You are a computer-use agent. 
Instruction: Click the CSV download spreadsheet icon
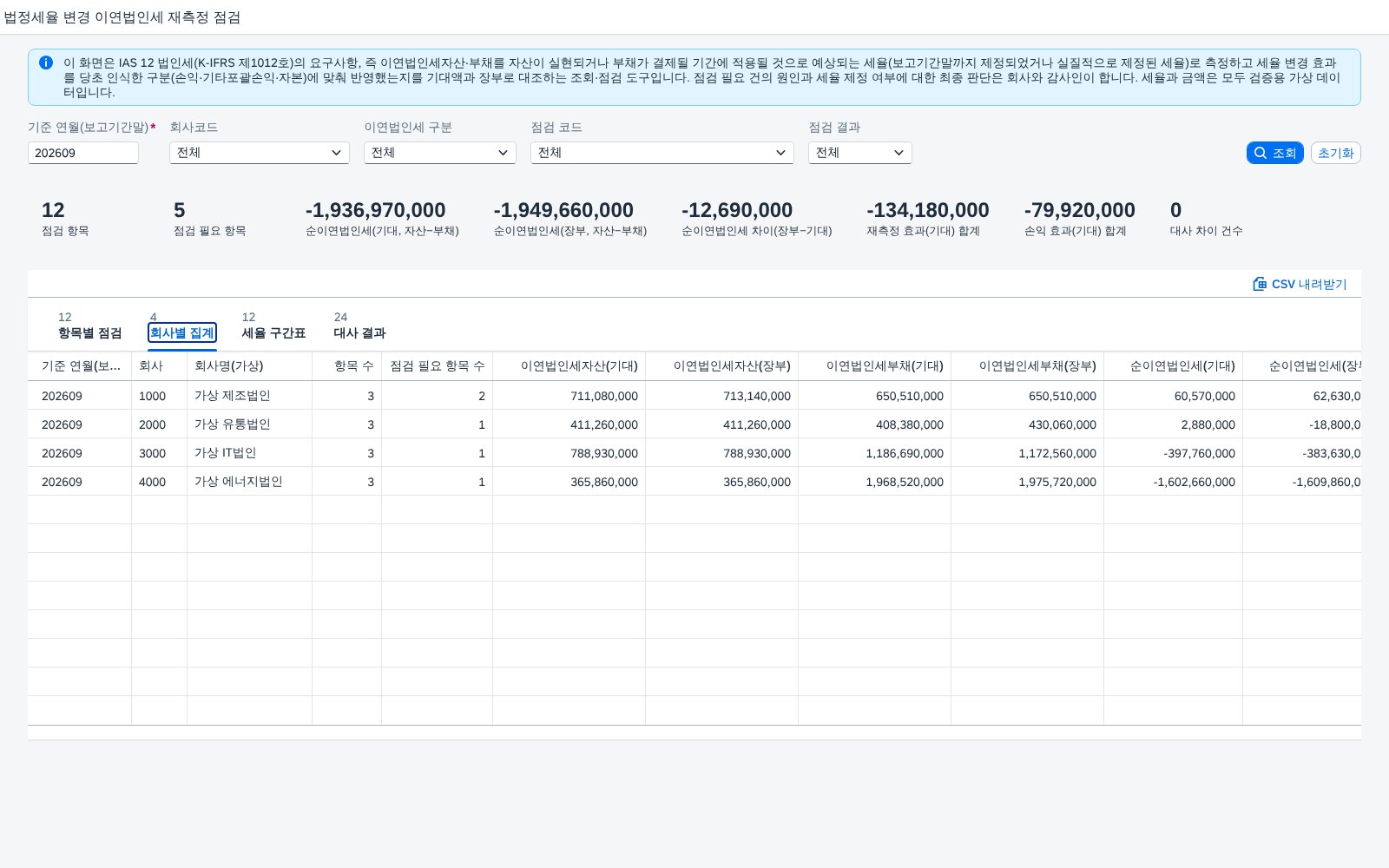pos(1260,284)
